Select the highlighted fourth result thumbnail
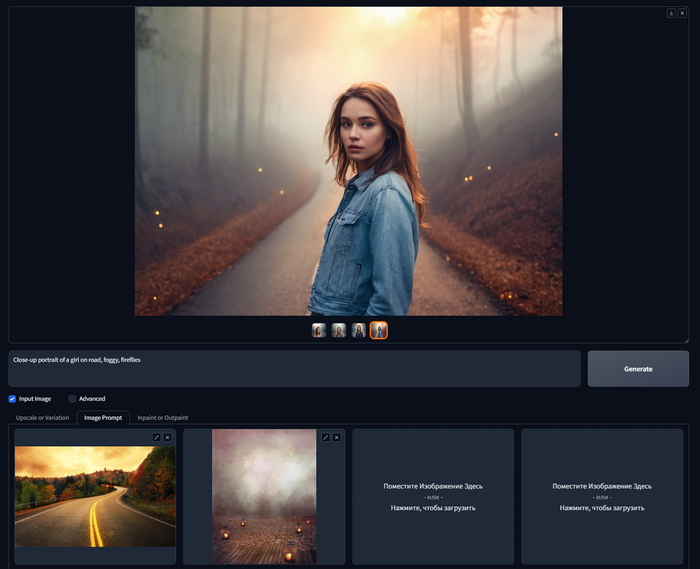Viewport: 700px width, 569px height. click(x=379, y=330)
